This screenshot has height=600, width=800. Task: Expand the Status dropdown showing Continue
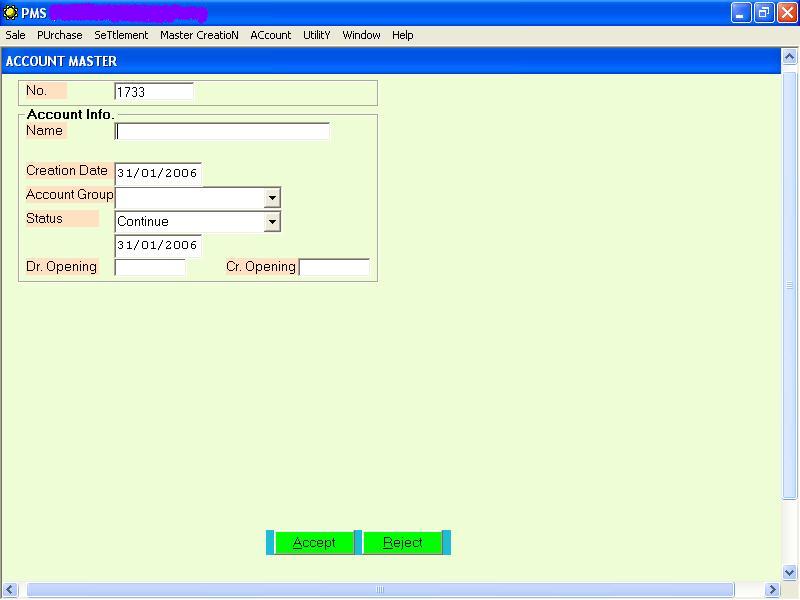pos(272,222)
